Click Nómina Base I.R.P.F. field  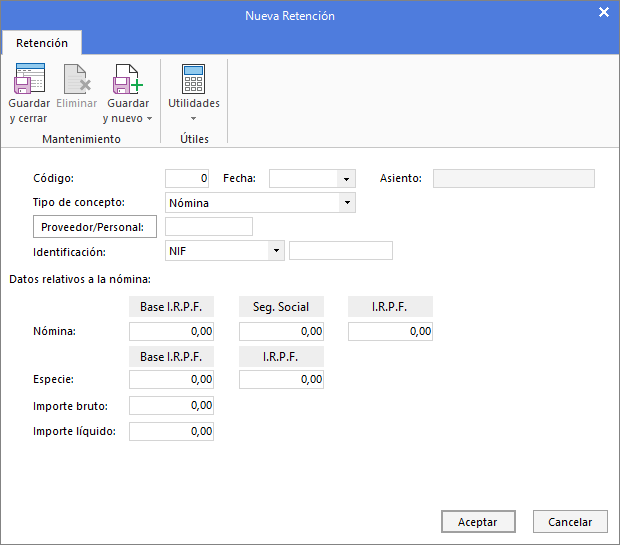[171, 331]
